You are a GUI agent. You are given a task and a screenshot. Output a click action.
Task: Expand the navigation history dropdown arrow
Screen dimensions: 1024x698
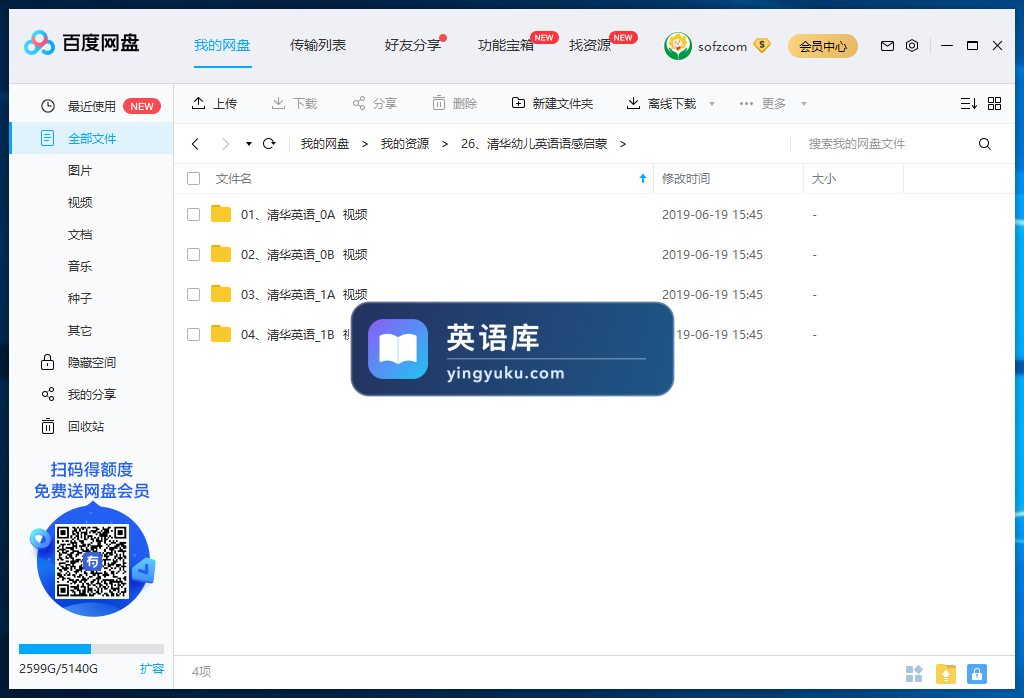point(249,144)
